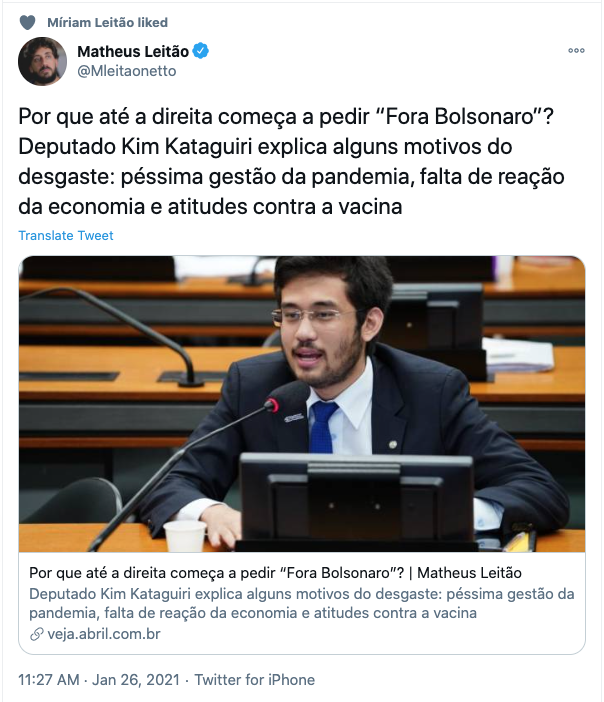
Task: Click the Míriam Leitão liked label
Action: click(x=107, y=22)
